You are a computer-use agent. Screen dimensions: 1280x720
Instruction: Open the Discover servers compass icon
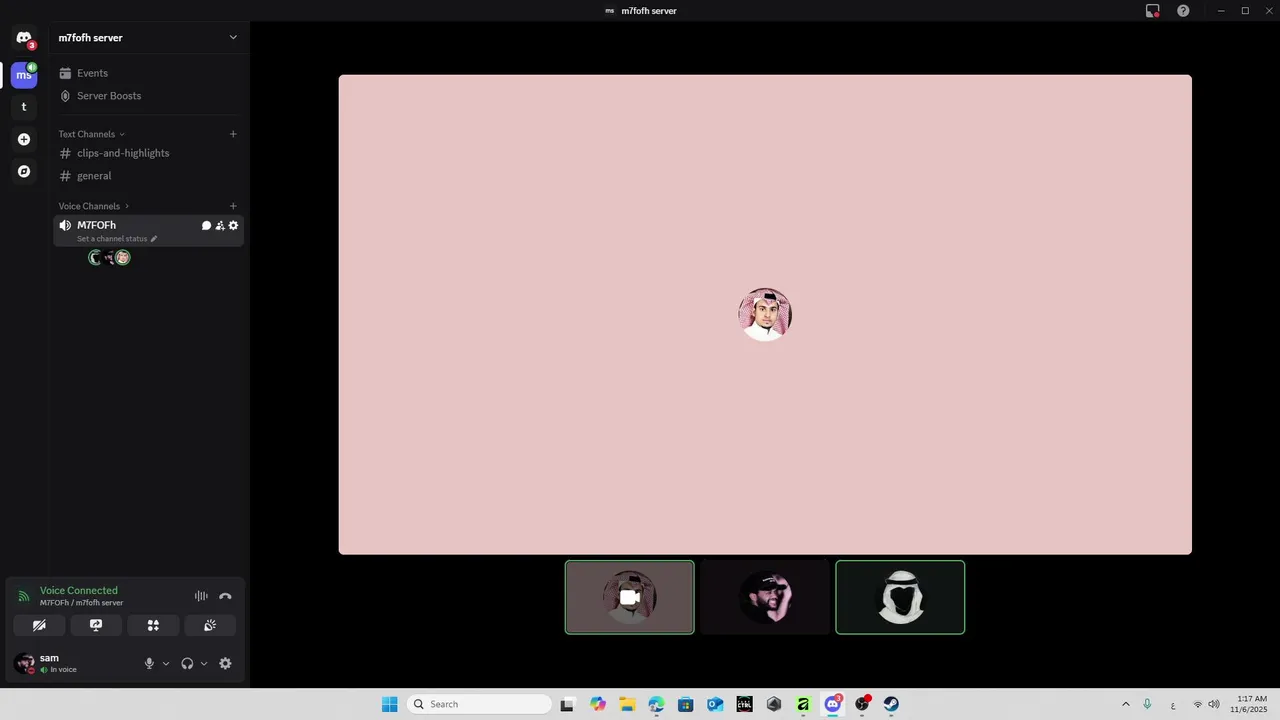[24, 171]
